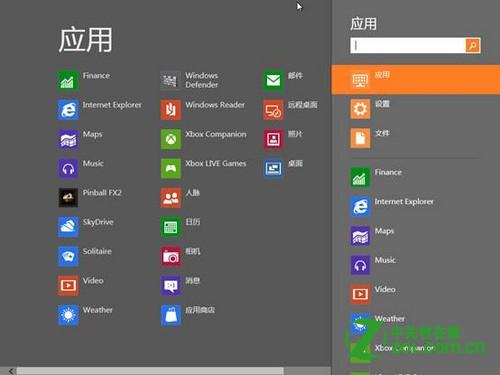
Task: Click the Solitaire label text
Action: (x=97, y=251)
